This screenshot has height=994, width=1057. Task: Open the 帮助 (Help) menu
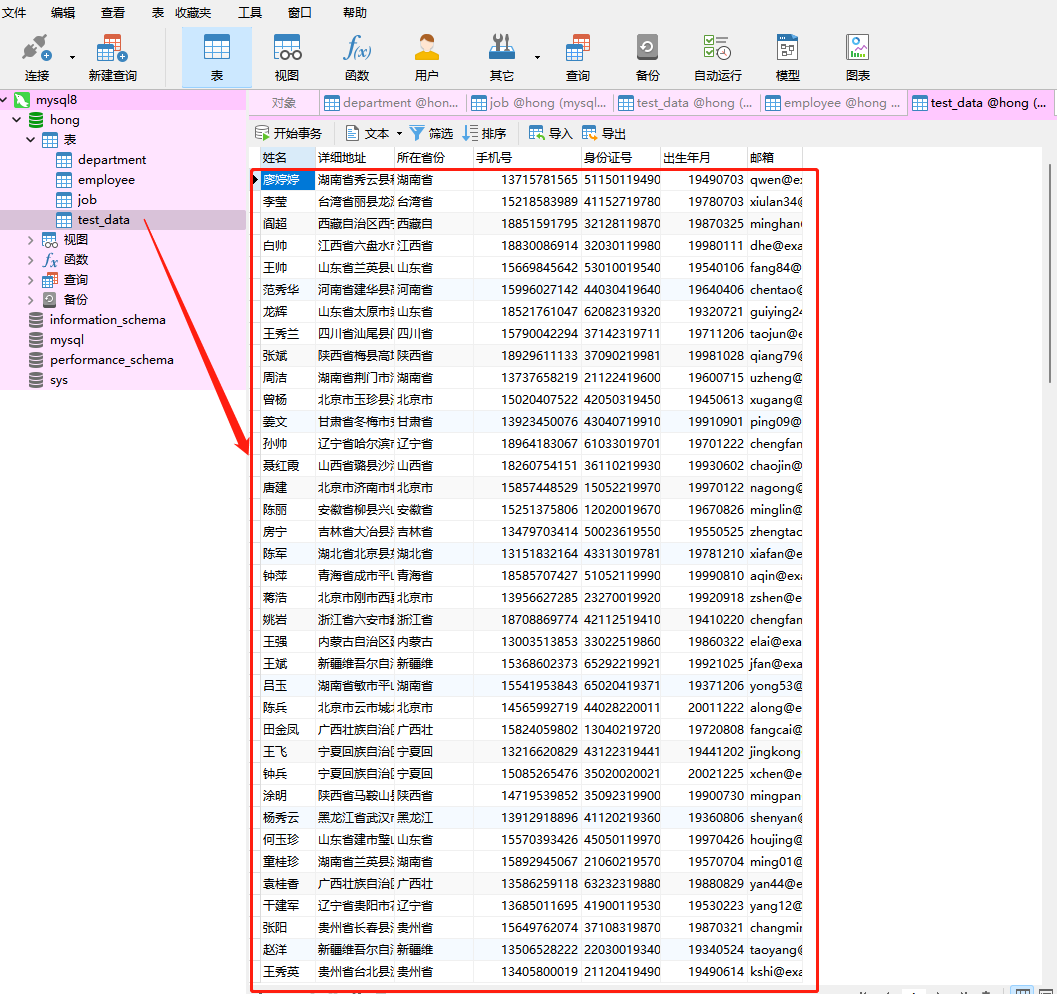(x=355, y=13)
